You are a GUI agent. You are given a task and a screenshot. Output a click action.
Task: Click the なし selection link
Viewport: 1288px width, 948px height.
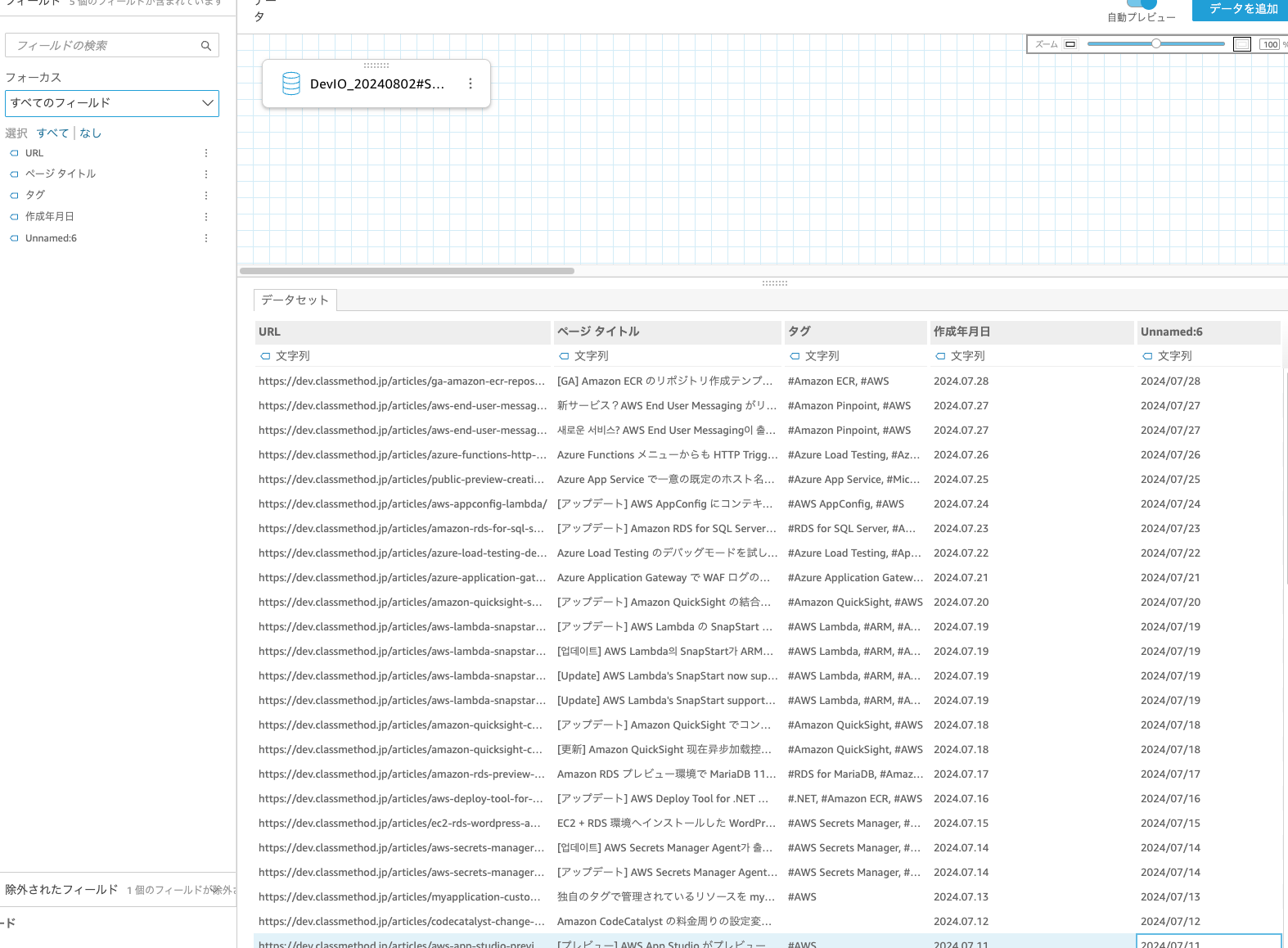(x=90, y=133)
